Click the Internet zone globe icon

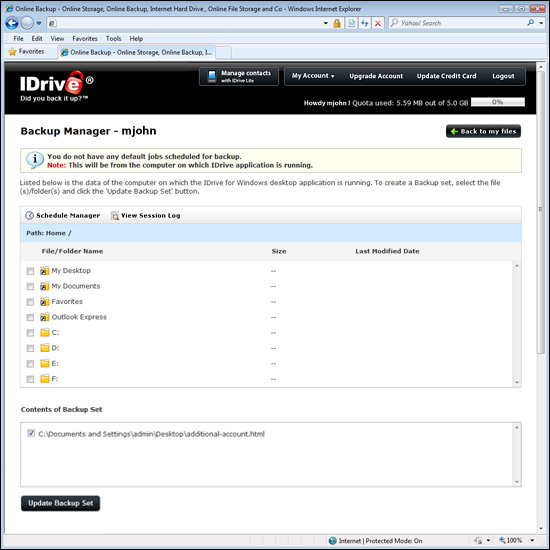[x=333, y=541]
